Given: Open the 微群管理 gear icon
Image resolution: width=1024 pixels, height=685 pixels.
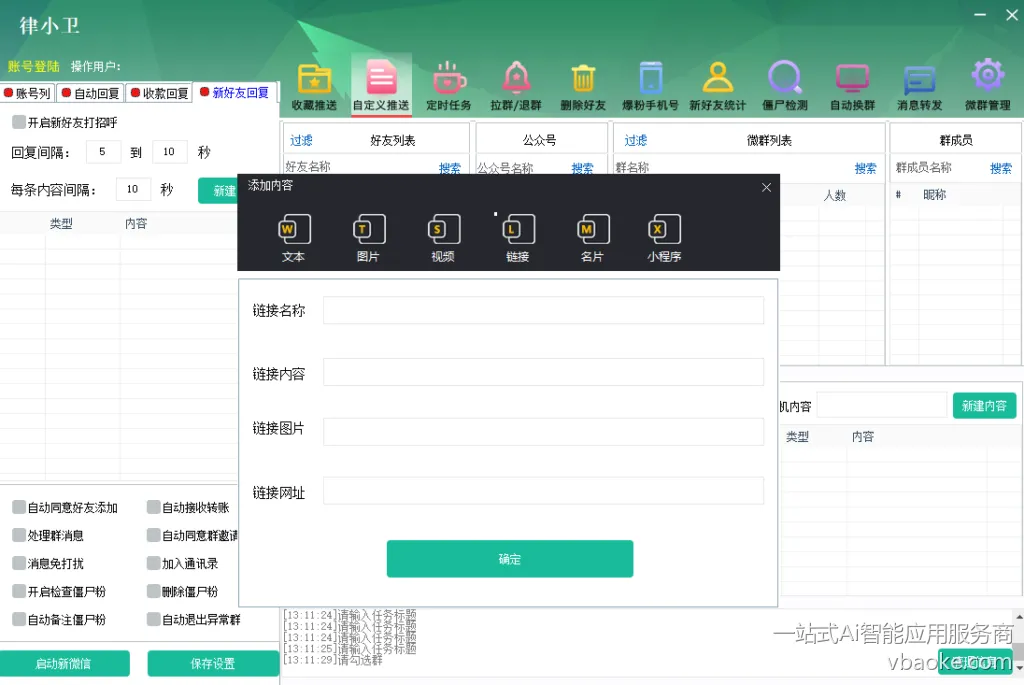Looking at the screenshot, I should pos(987,86).
